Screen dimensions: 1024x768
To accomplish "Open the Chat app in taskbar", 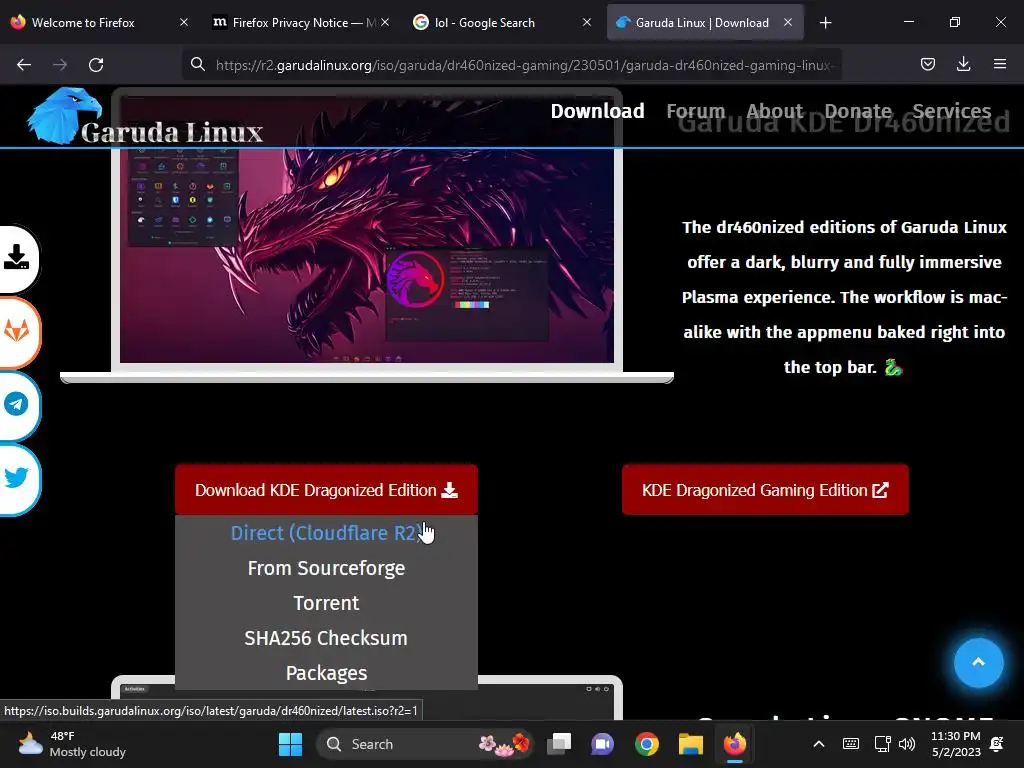I will [x=602, y=744].
